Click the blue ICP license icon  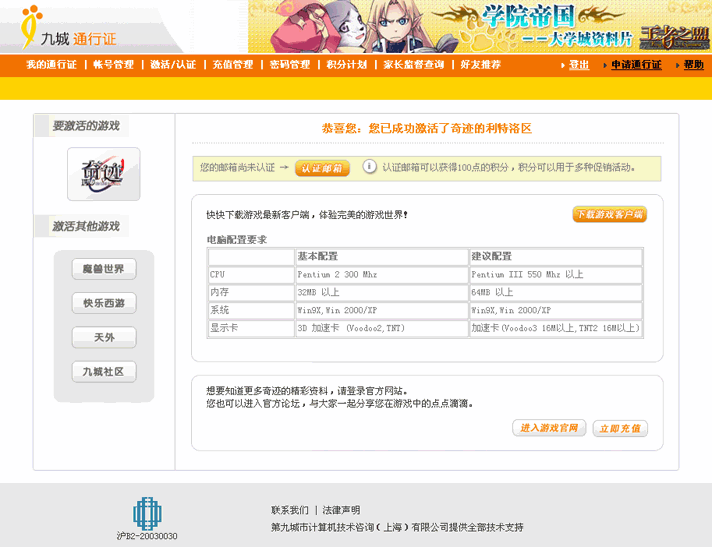(147, 514)
